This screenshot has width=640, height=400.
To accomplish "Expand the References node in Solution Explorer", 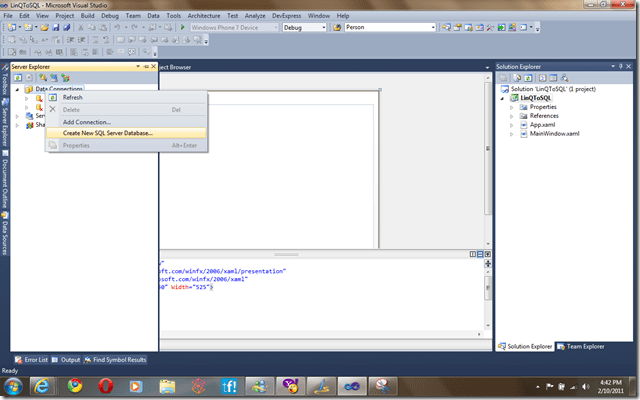I will pyautogui.click(x=512, y=115).
